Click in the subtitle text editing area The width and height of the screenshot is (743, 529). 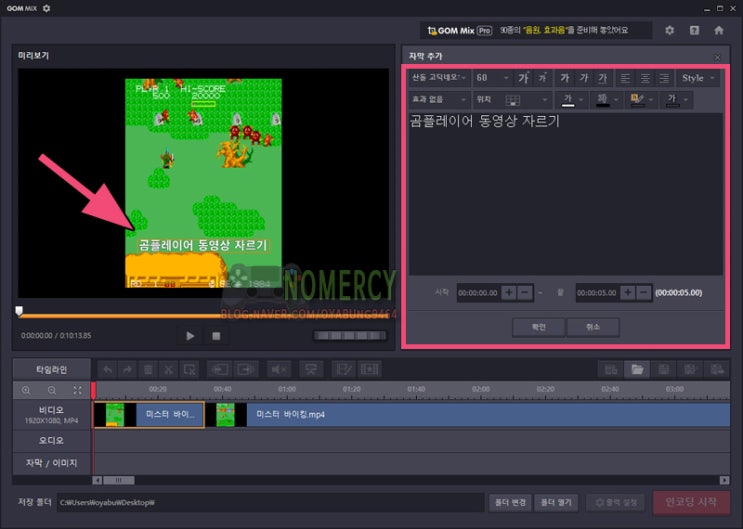pos(566,194)
